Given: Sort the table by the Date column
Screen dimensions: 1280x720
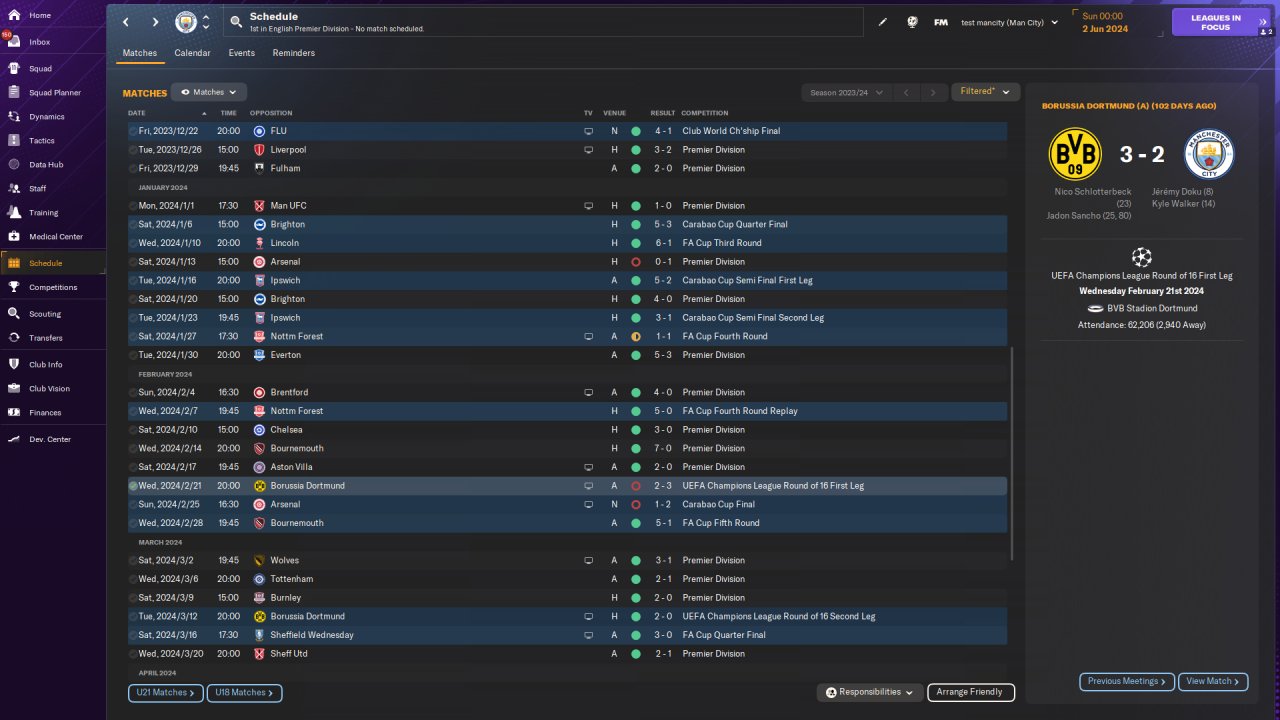Looking at the screenshot, I should coord(137,113).
